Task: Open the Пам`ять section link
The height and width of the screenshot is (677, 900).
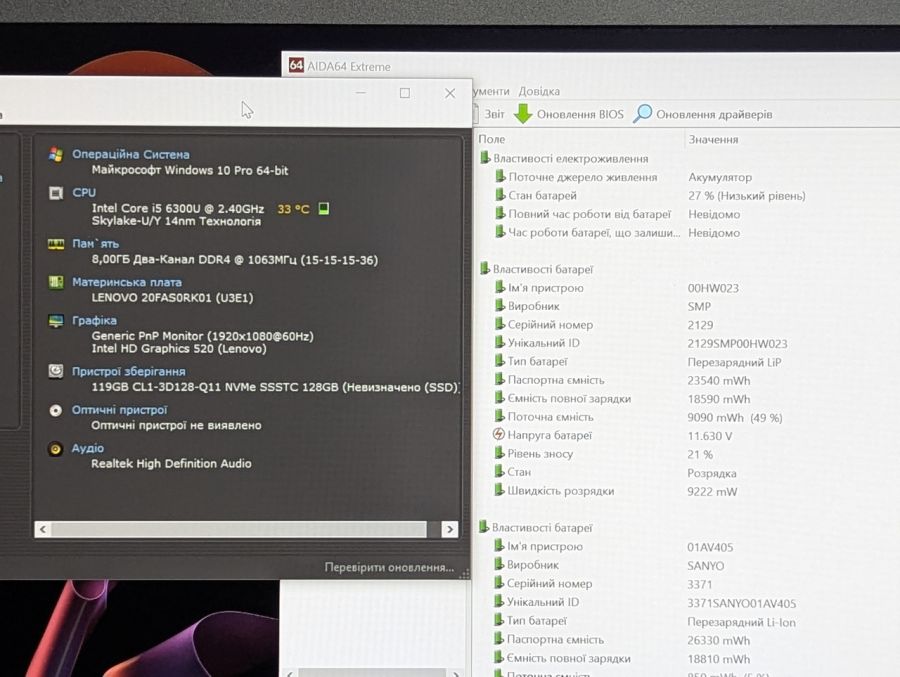Action: [95, 243]
